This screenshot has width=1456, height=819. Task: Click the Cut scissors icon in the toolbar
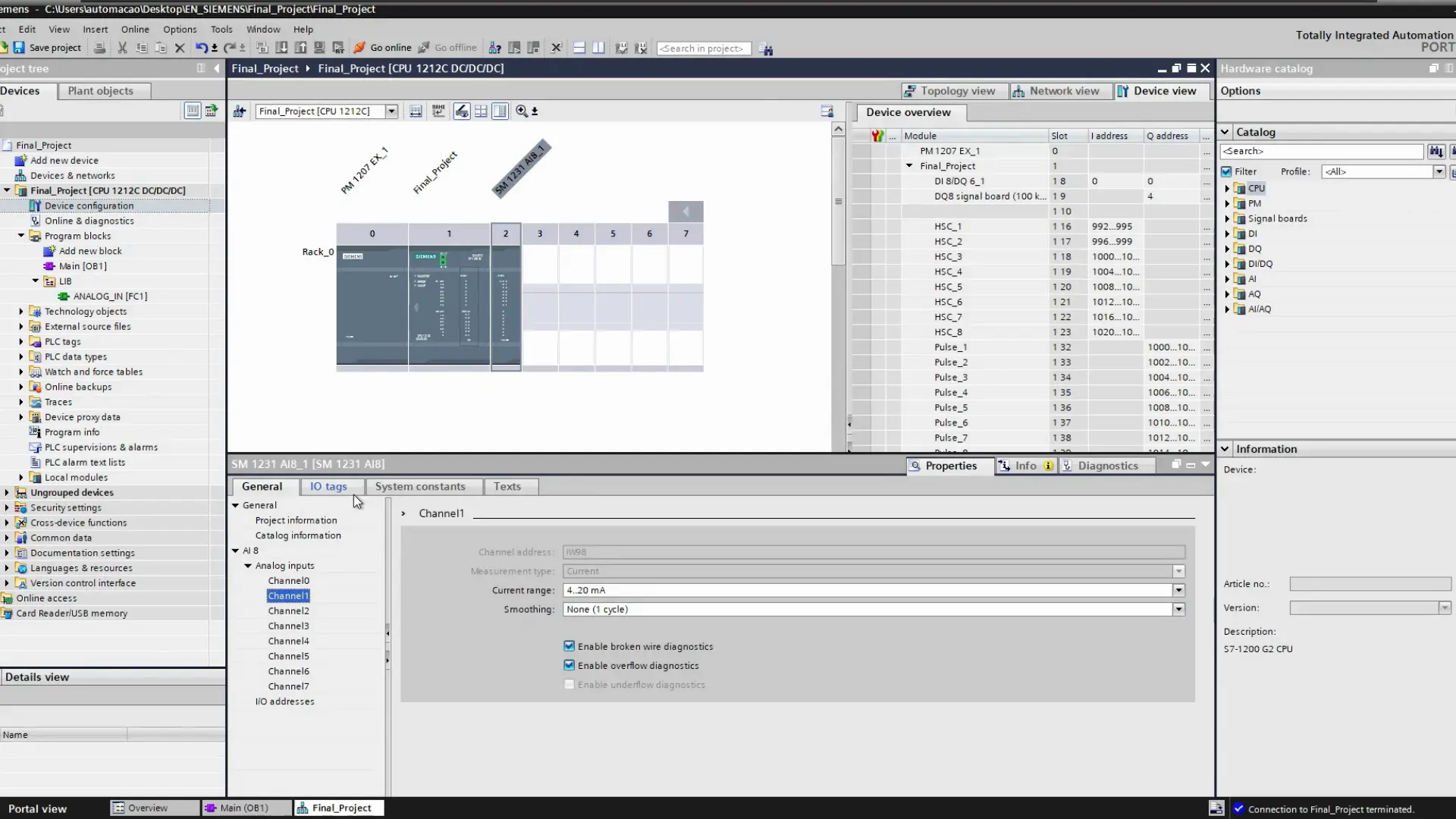click(x=122, y=48)
